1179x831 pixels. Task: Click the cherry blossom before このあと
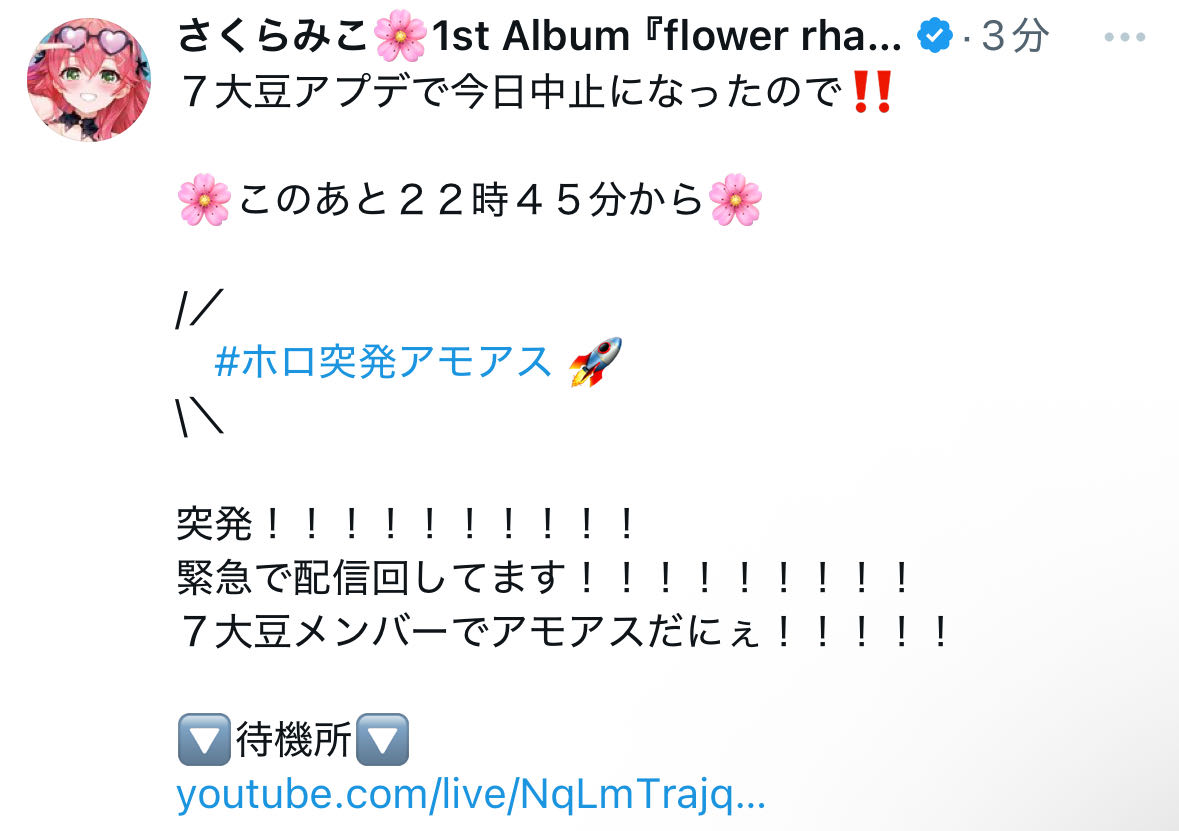[x=205, y=200]
